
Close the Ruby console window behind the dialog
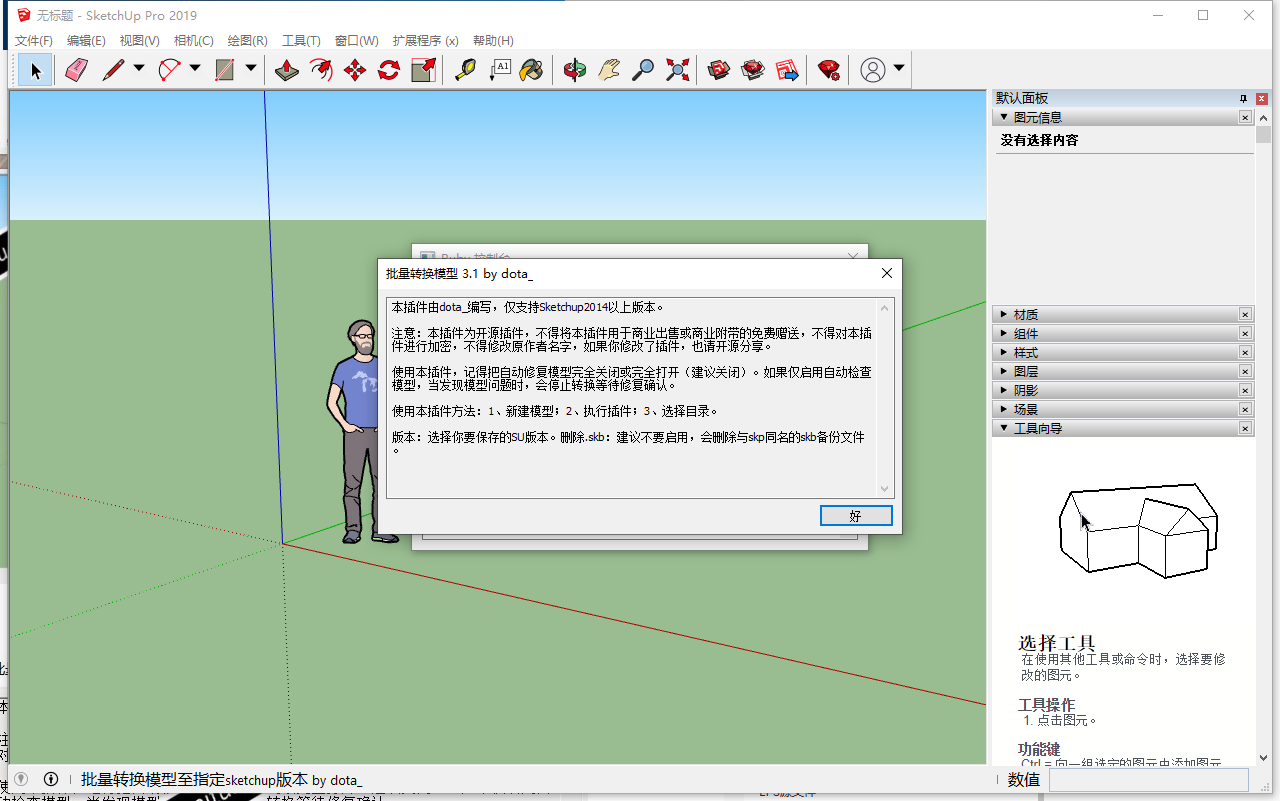pos(853,256)
